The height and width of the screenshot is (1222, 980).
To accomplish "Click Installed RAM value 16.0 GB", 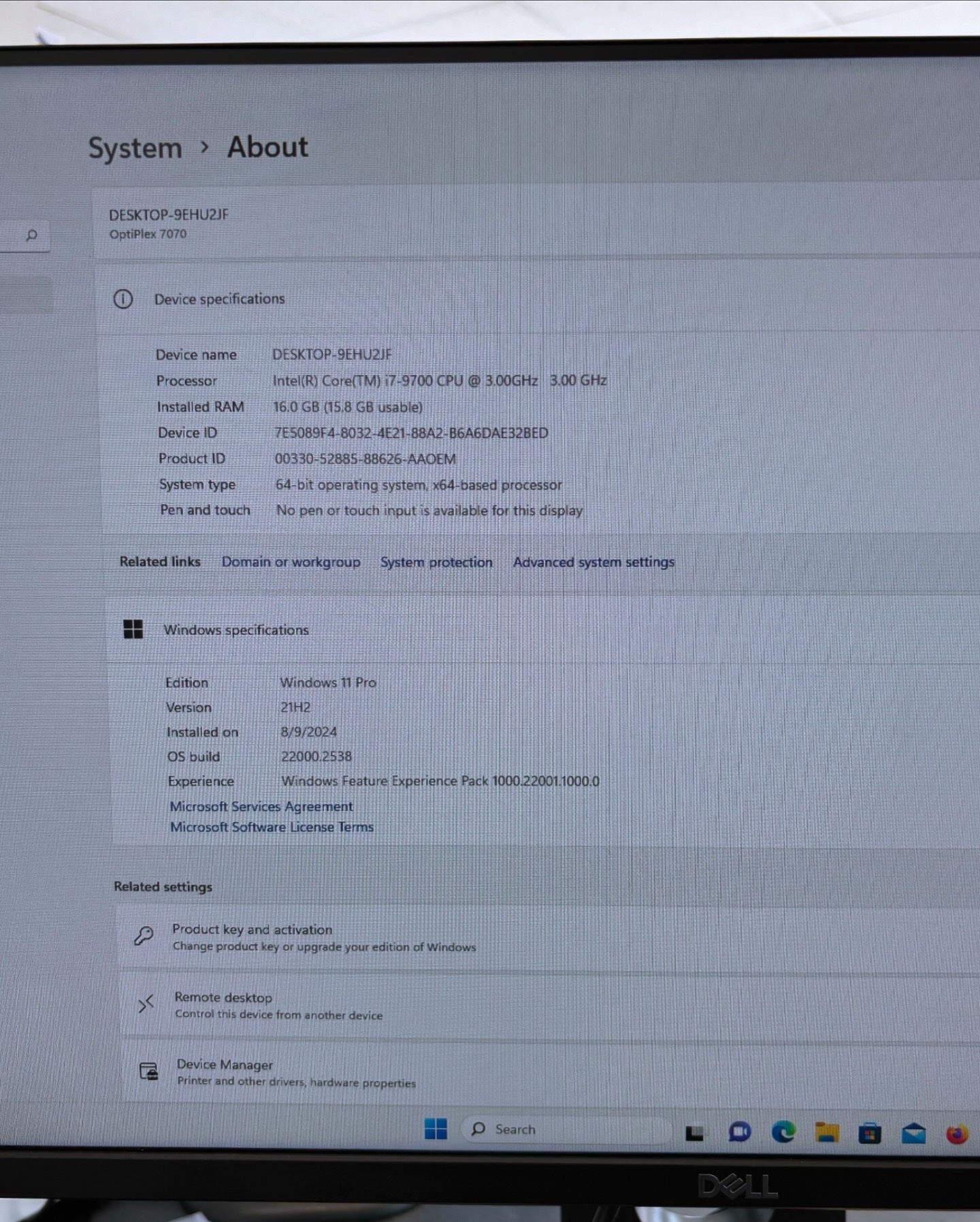I will pyautogui.click(x=348, y=407).
